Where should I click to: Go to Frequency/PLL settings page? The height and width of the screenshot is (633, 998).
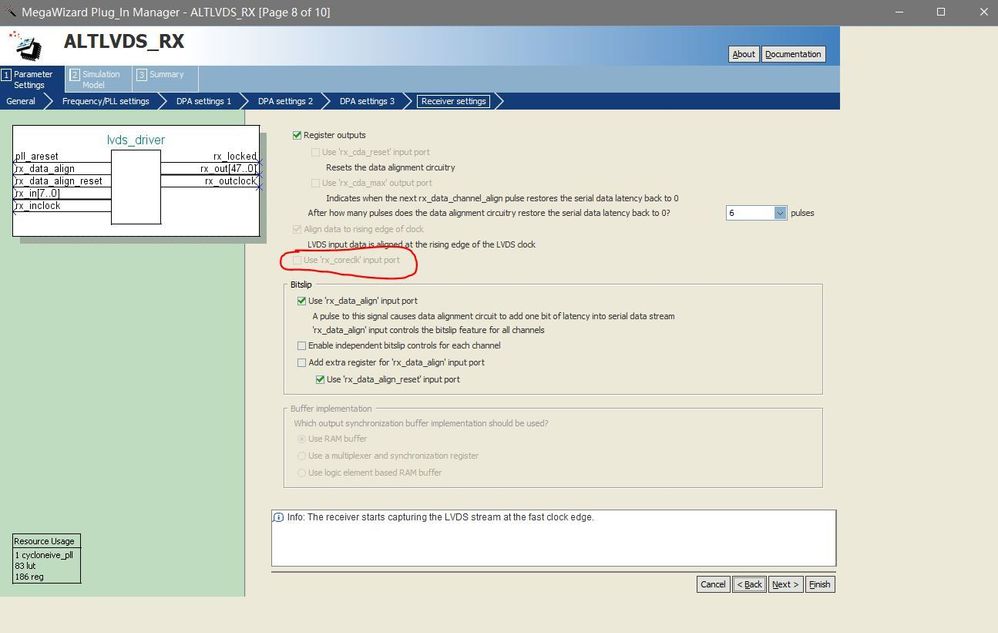click(106, 101)
